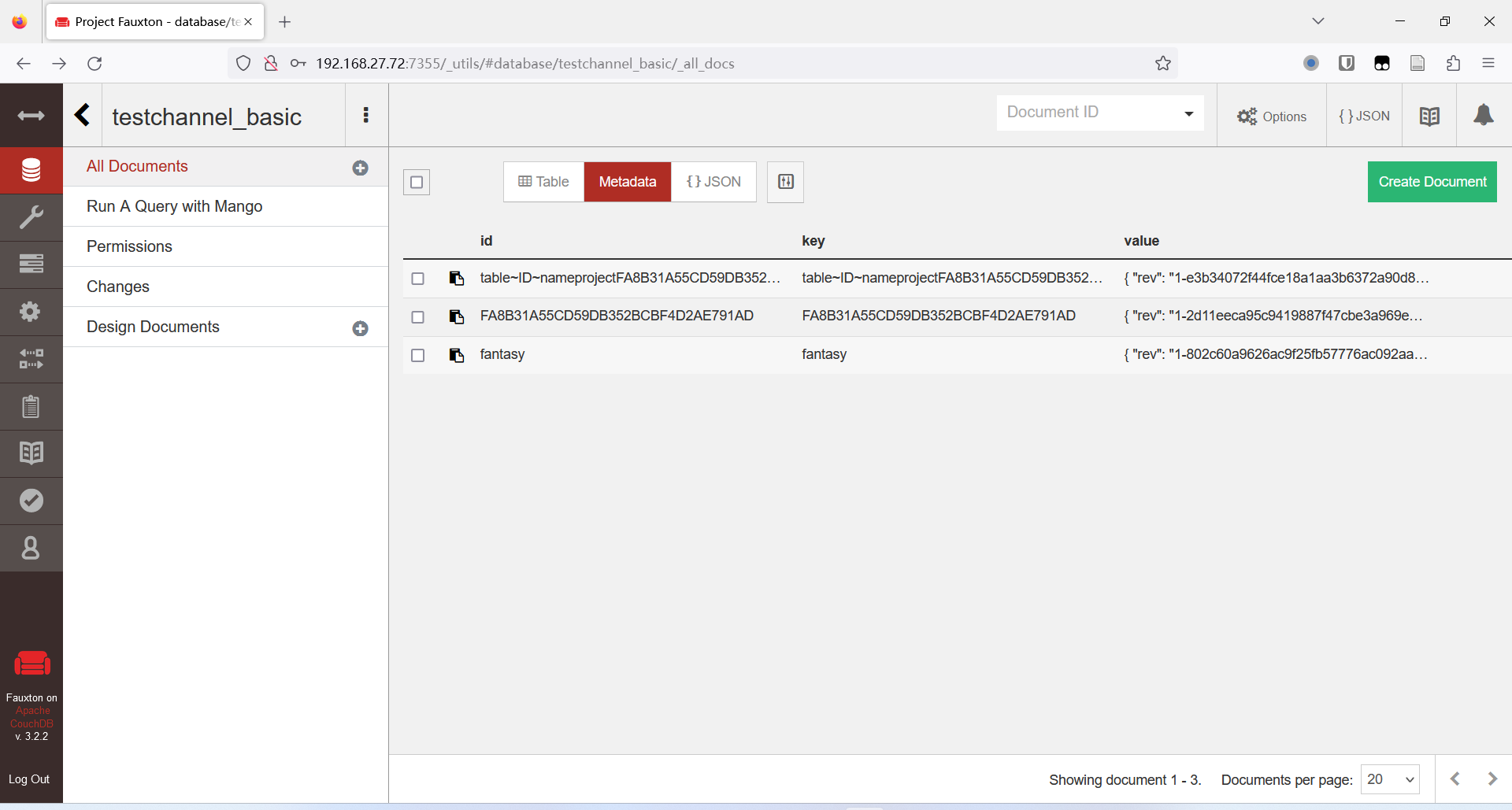Open the documentation book icon in the header
Image resolution: width=1512 pixels, height=810 pixels.
pyautogui.click(x=1429, y=117)
